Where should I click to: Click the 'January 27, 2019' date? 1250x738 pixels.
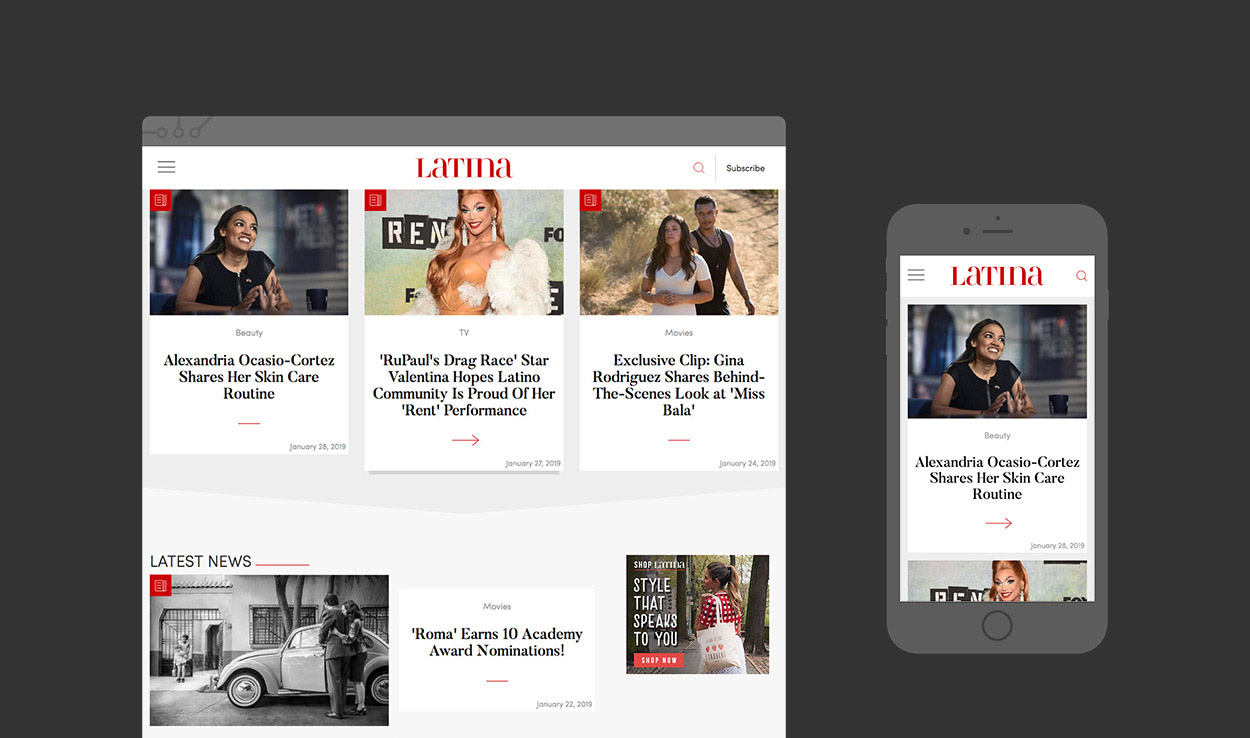click(x=533, y=464)
